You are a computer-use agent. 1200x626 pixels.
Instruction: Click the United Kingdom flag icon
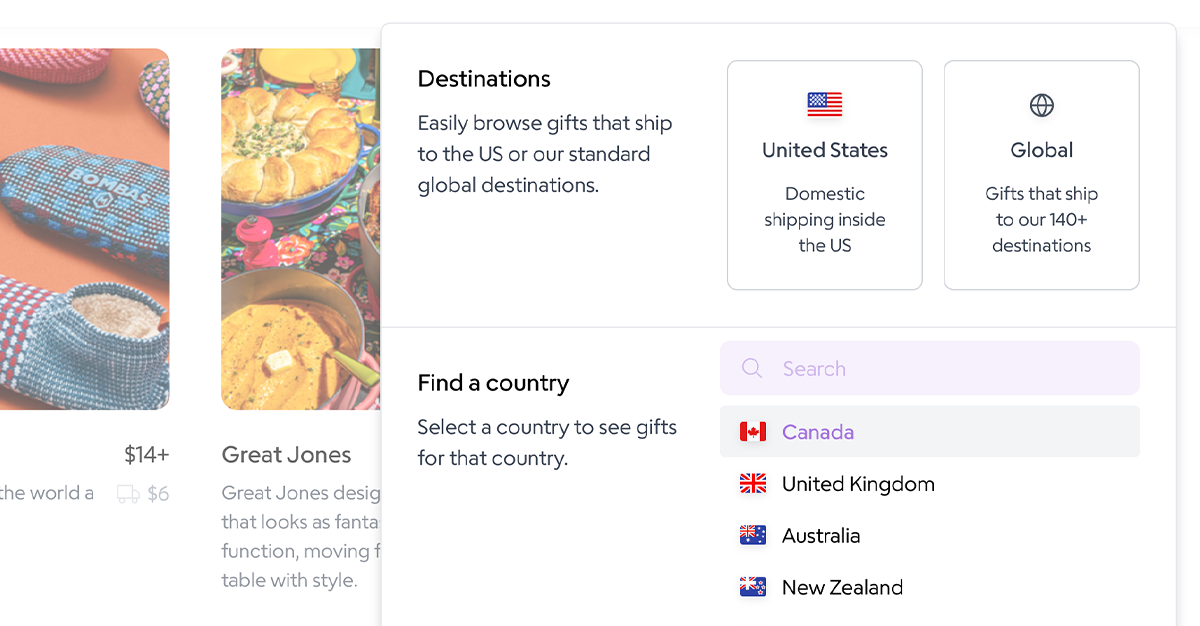(x=753, y=483)
